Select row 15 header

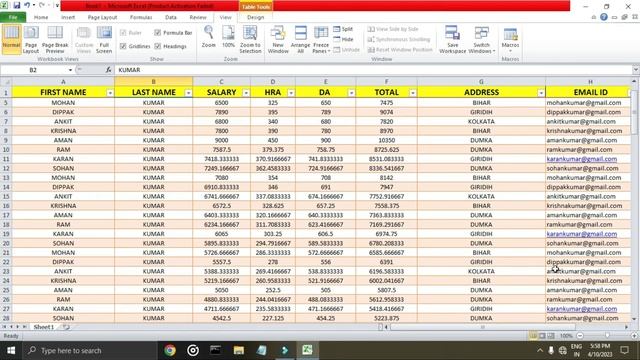[x=6, y=196]
